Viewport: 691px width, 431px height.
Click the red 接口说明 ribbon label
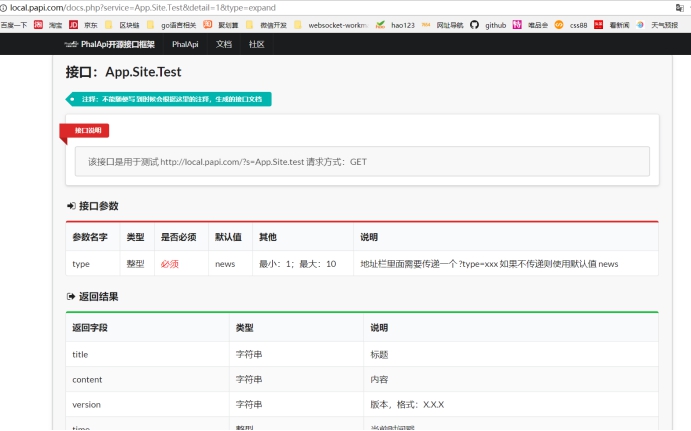[85, 130]
